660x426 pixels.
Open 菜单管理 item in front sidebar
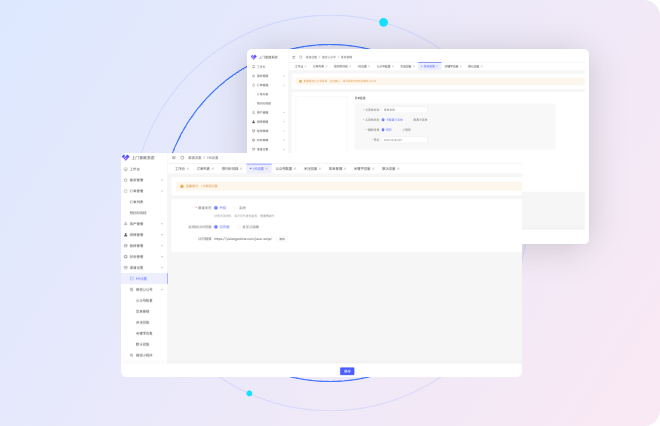pyautogui.click(x=144, y=311)
